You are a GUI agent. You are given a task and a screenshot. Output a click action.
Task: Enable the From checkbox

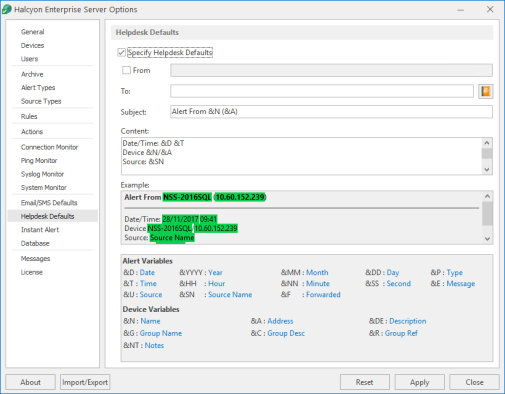click(126, 70)
